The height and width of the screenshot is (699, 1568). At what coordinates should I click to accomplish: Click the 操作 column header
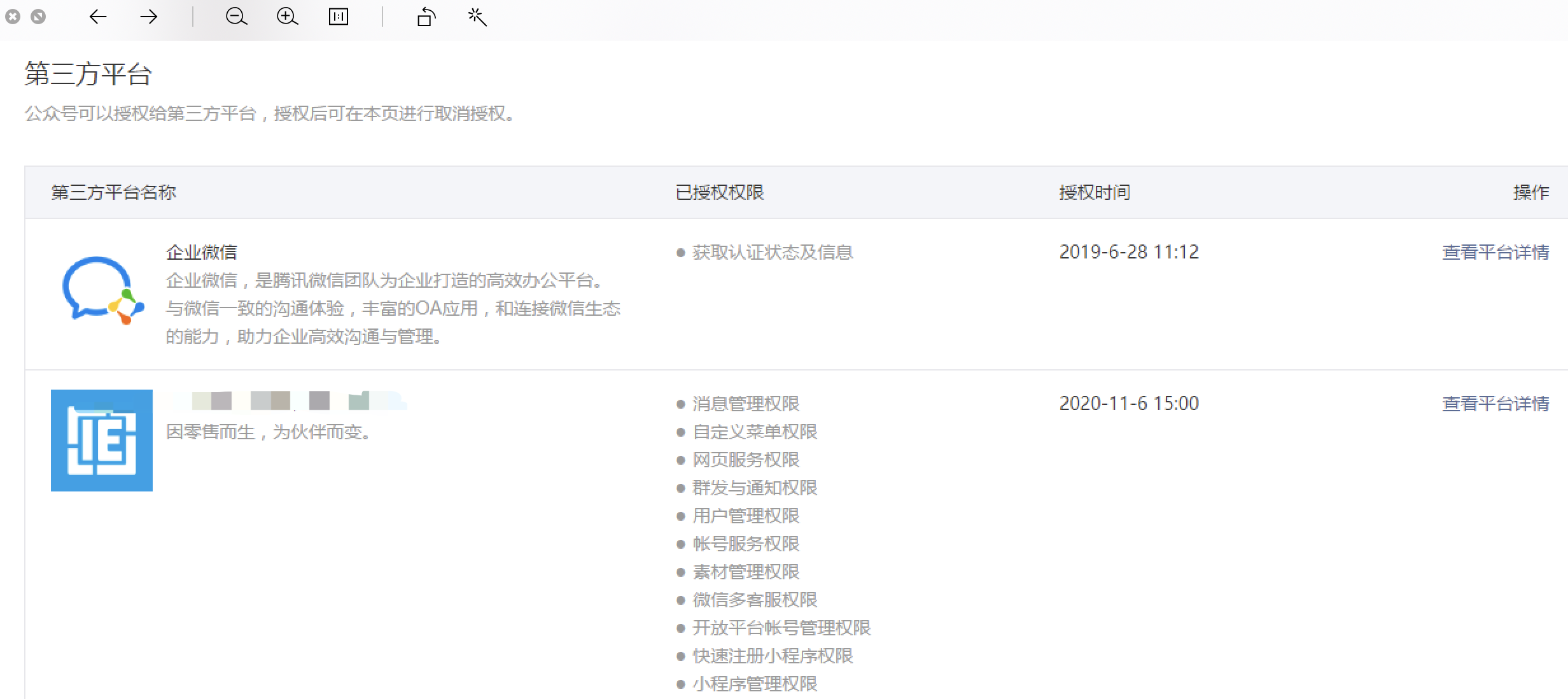click(x=1530, y=192)
